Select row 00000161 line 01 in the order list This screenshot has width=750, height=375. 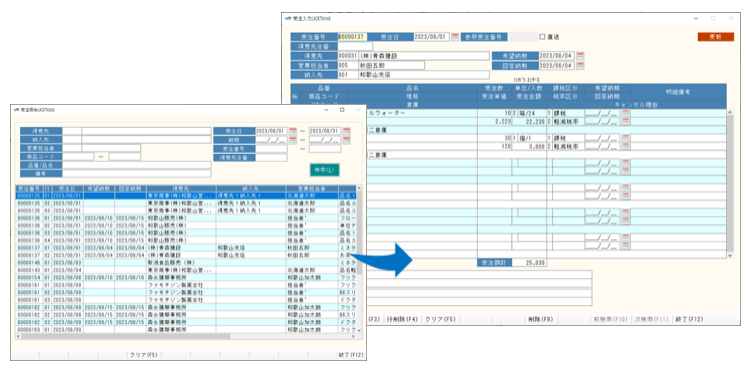[187, 285]
